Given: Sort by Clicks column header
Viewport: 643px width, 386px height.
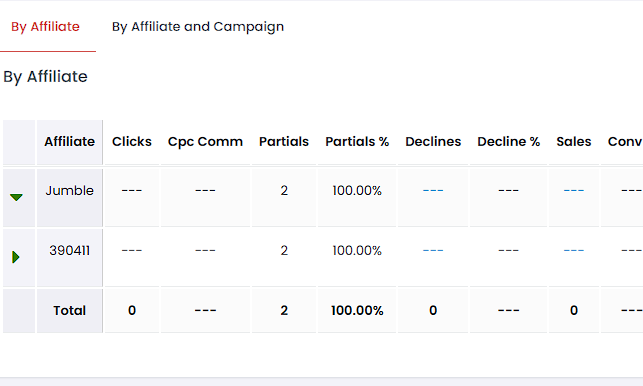Looking at the screenshot, I should (132, 142).
